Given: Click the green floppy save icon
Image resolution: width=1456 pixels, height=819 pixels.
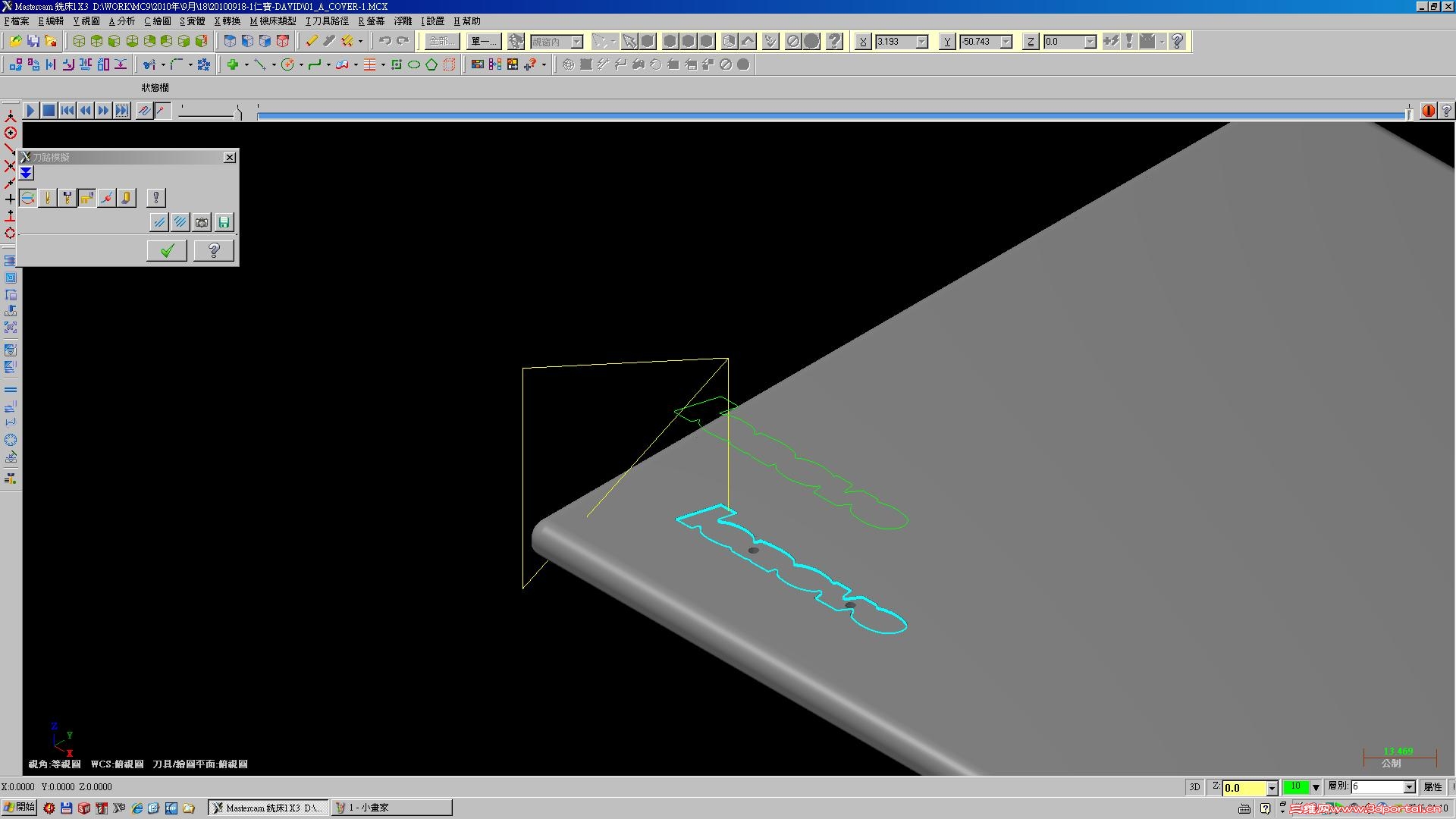Looking at the screenshot, I should coord(224,222).
